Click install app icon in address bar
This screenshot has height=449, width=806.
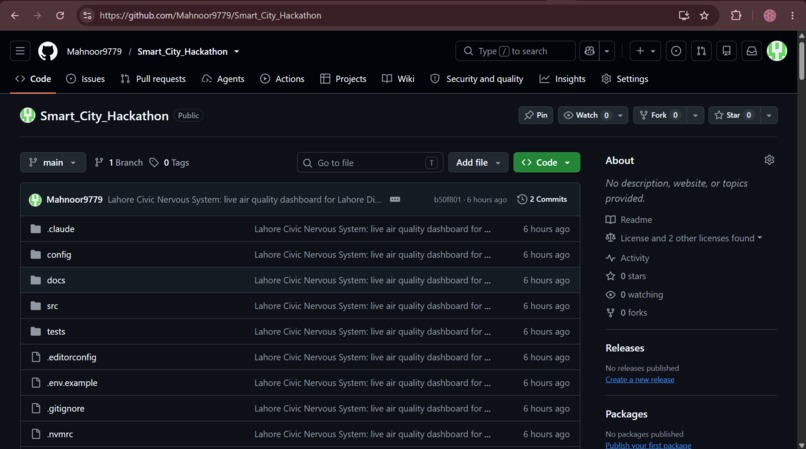(684, 15)
